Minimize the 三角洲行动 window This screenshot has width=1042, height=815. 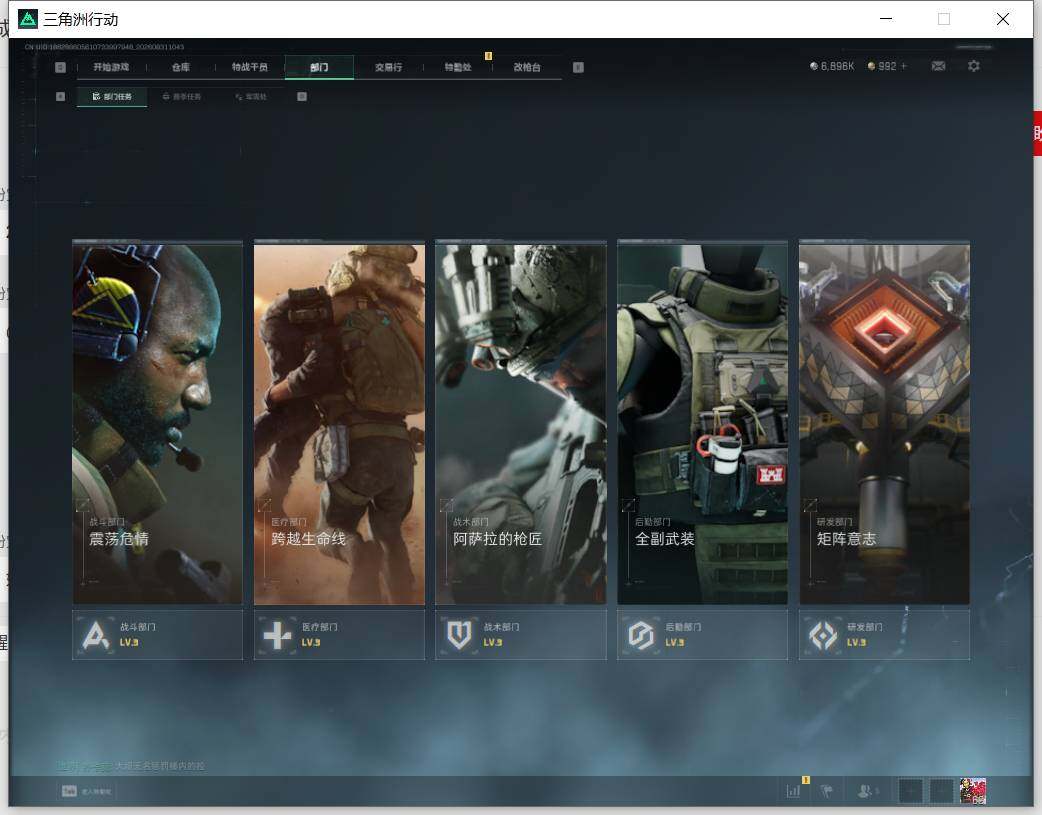(886, 19)
